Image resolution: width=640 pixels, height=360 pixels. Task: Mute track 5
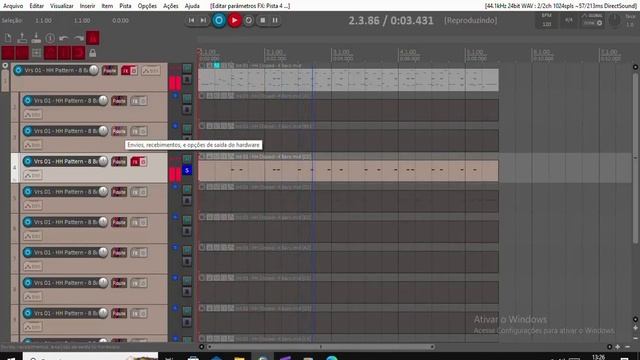click(x=187, y=189)
